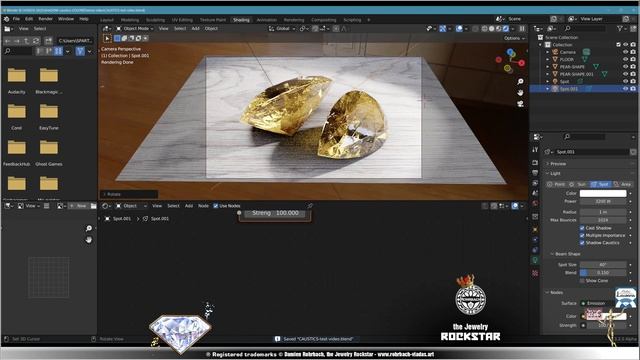Viewport: 640px width, 360px height.
Task: Open Object Mode dropdown in viewport
Action: pos(134,29)
